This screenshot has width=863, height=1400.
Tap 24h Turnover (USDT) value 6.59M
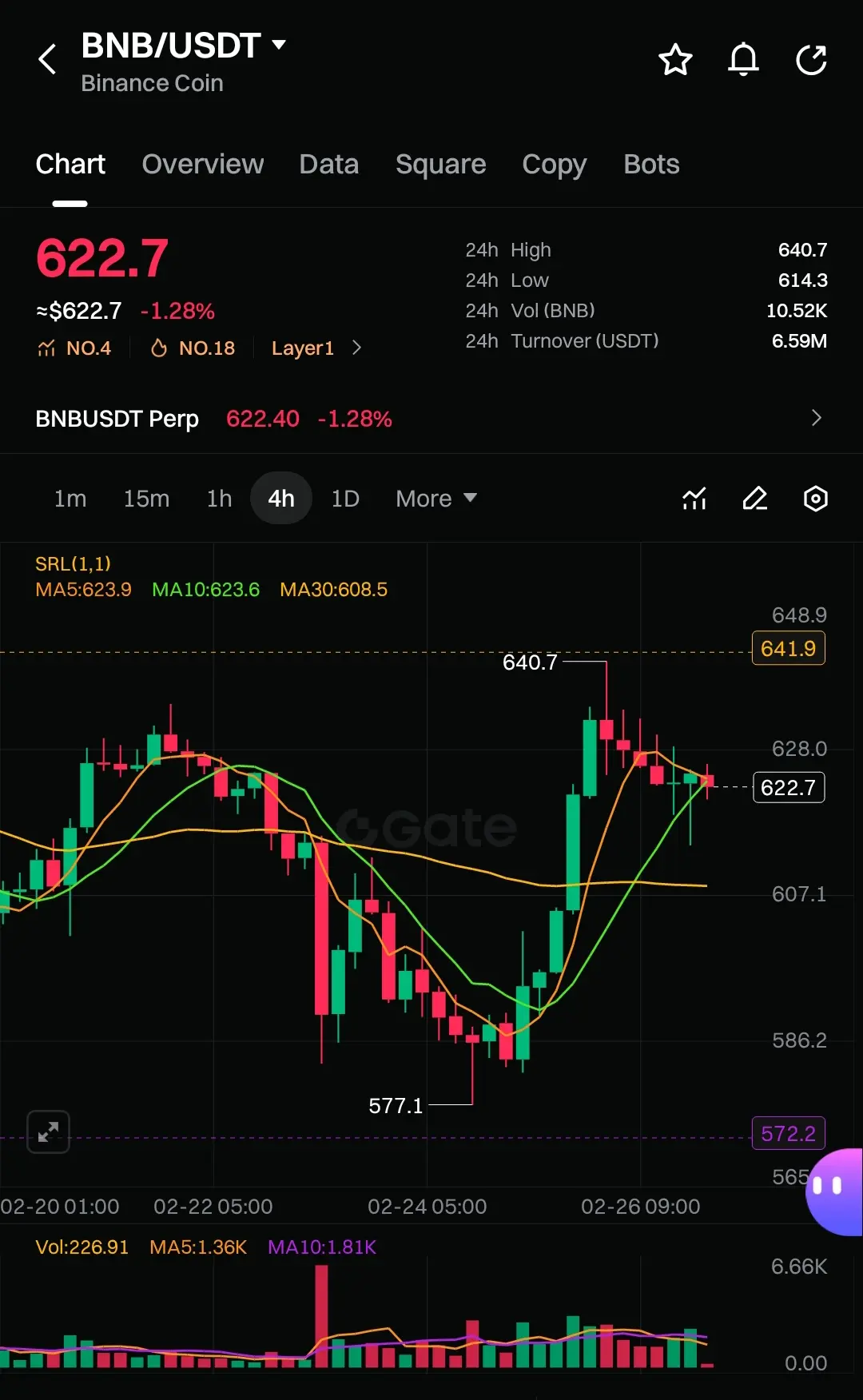799,341
